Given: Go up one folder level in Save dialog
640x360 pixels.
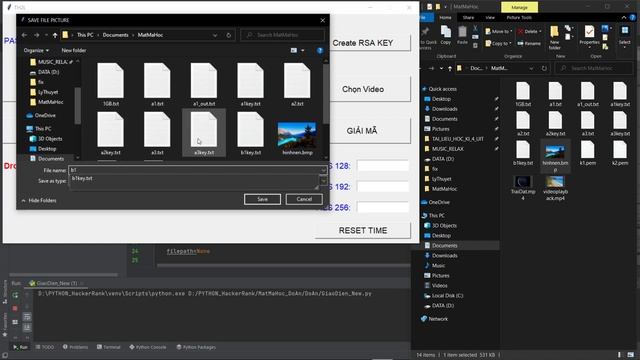Looking at the screenshot, I should (55, 35).
